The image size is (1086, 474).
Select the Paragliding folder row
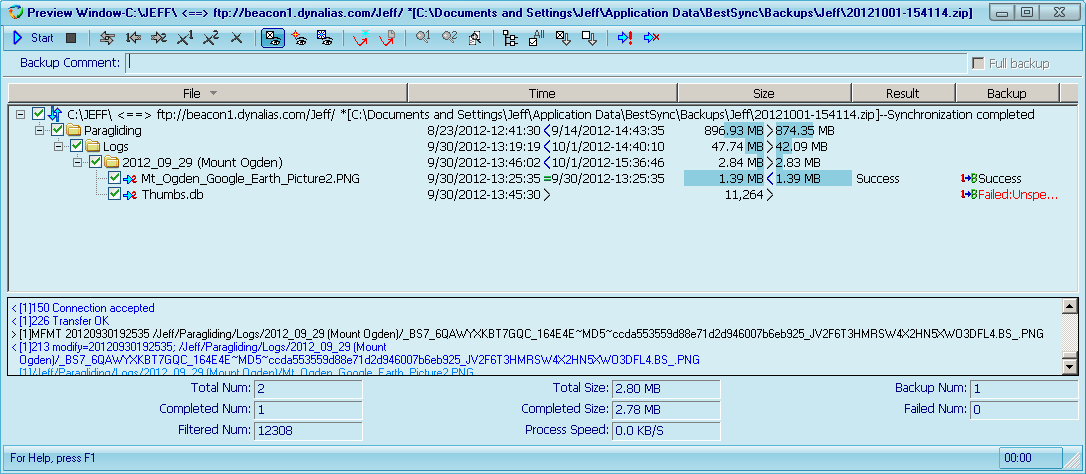click(x=113, y=130)
